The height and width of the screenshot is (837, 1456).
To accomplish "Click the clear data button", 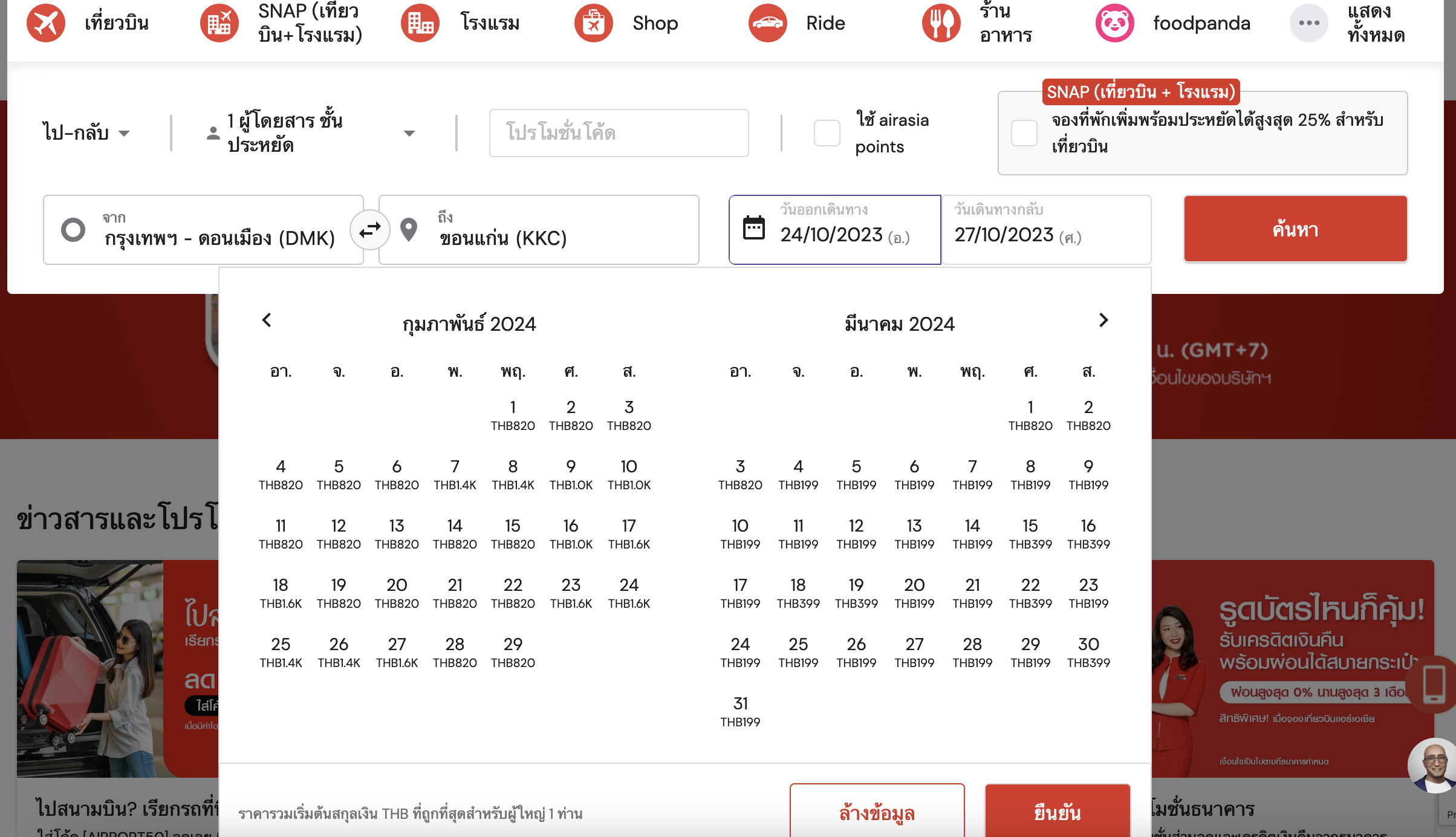I will click(877, 812).
